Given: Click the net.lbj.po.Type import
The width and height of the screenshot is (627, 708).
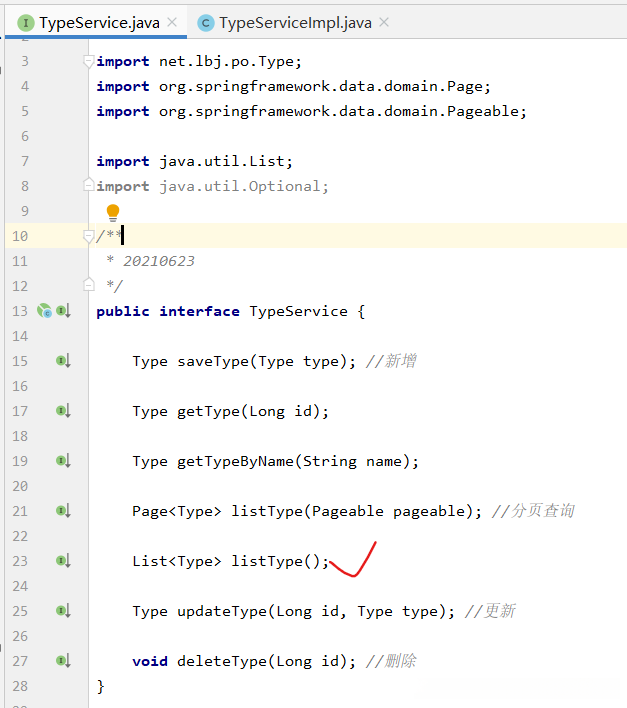Looking at the screenshot, I should (x=230, y=61).
